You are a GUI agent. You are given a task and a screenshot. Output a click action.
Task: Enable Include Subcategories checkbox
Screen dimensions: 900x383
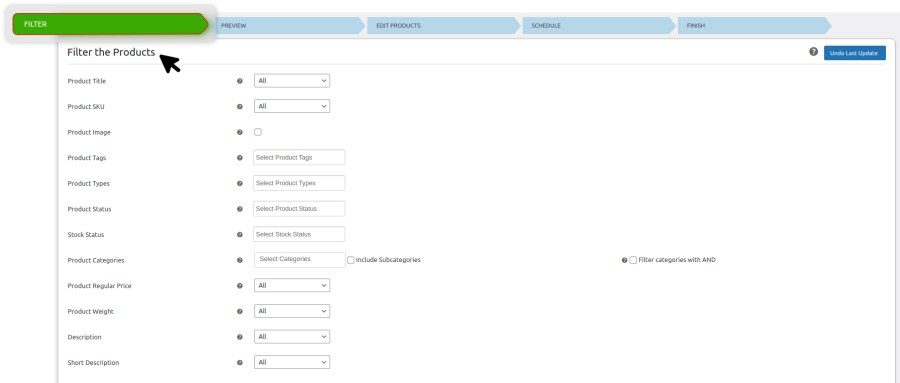coord(351,260)
